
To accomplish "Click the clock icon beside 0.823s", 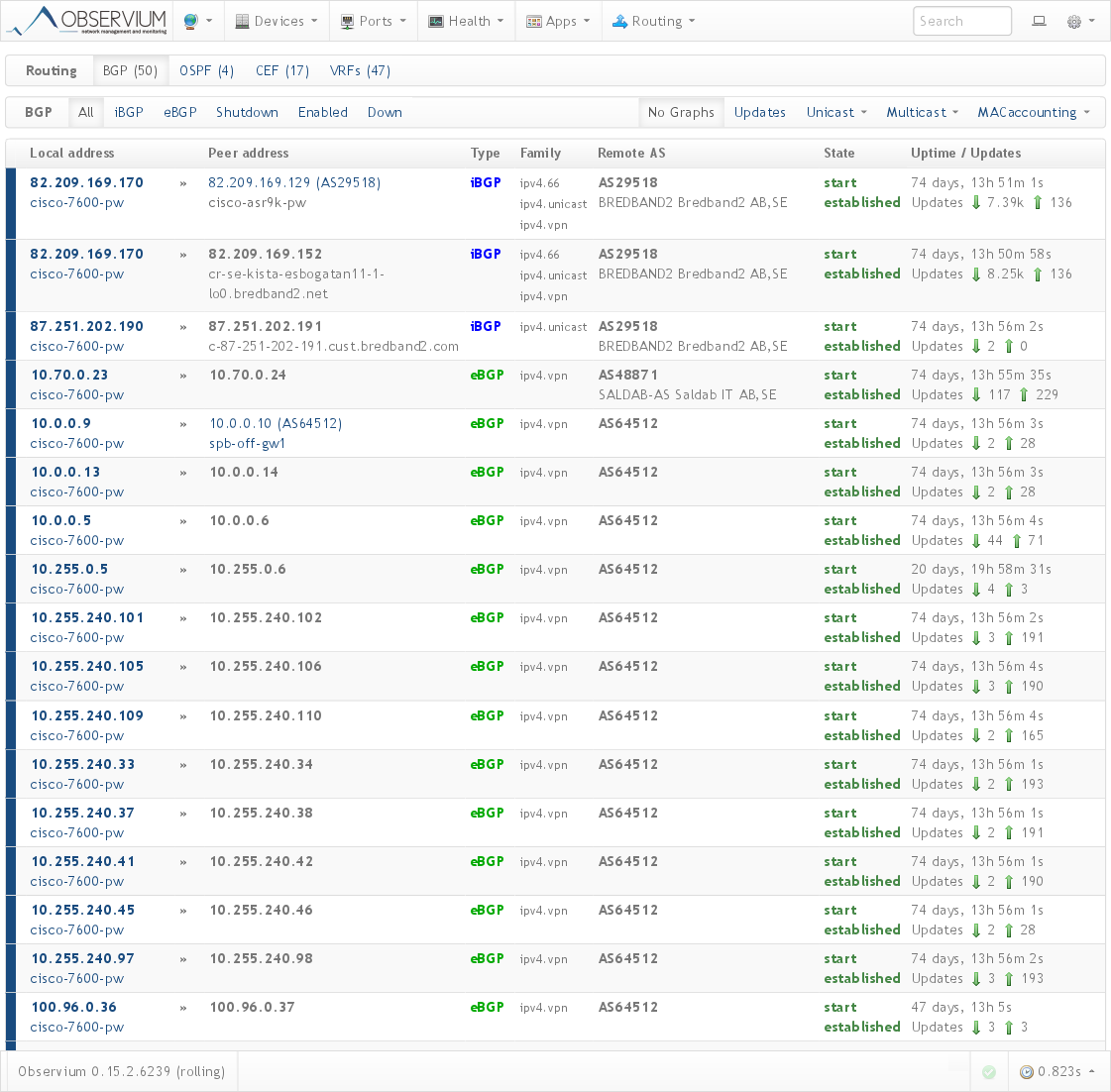I will [1026, 1072].
